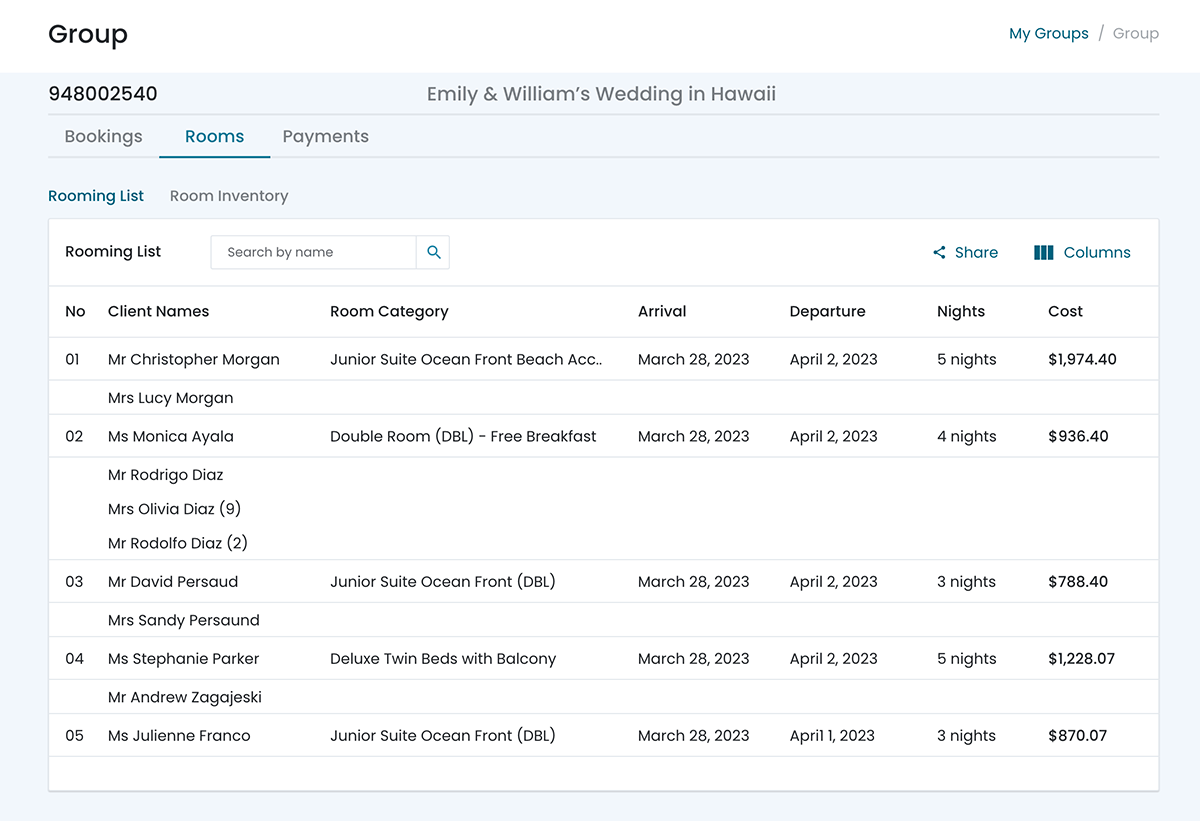Sort by the Nights column header
Viewport: 1200px width, 821px height.
coord(960,312)
